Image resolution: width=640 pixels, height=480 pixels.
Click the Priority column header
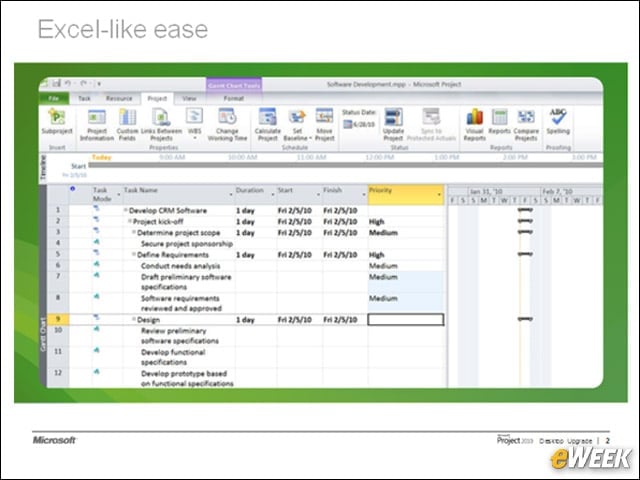pos(405,194)
